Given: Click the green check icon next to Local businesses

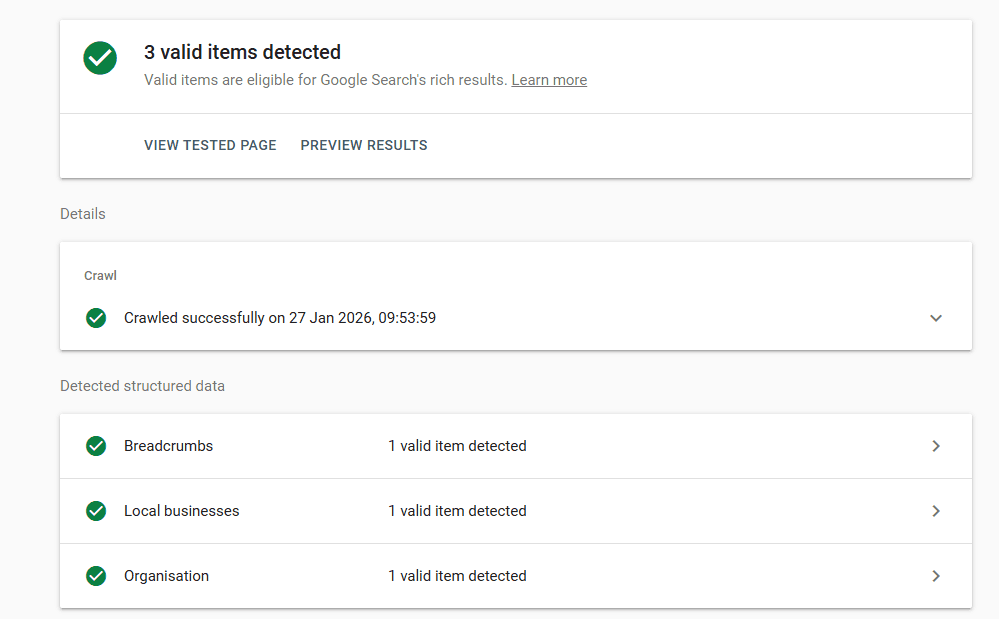Looking at the screenshot, I should 96,511.
